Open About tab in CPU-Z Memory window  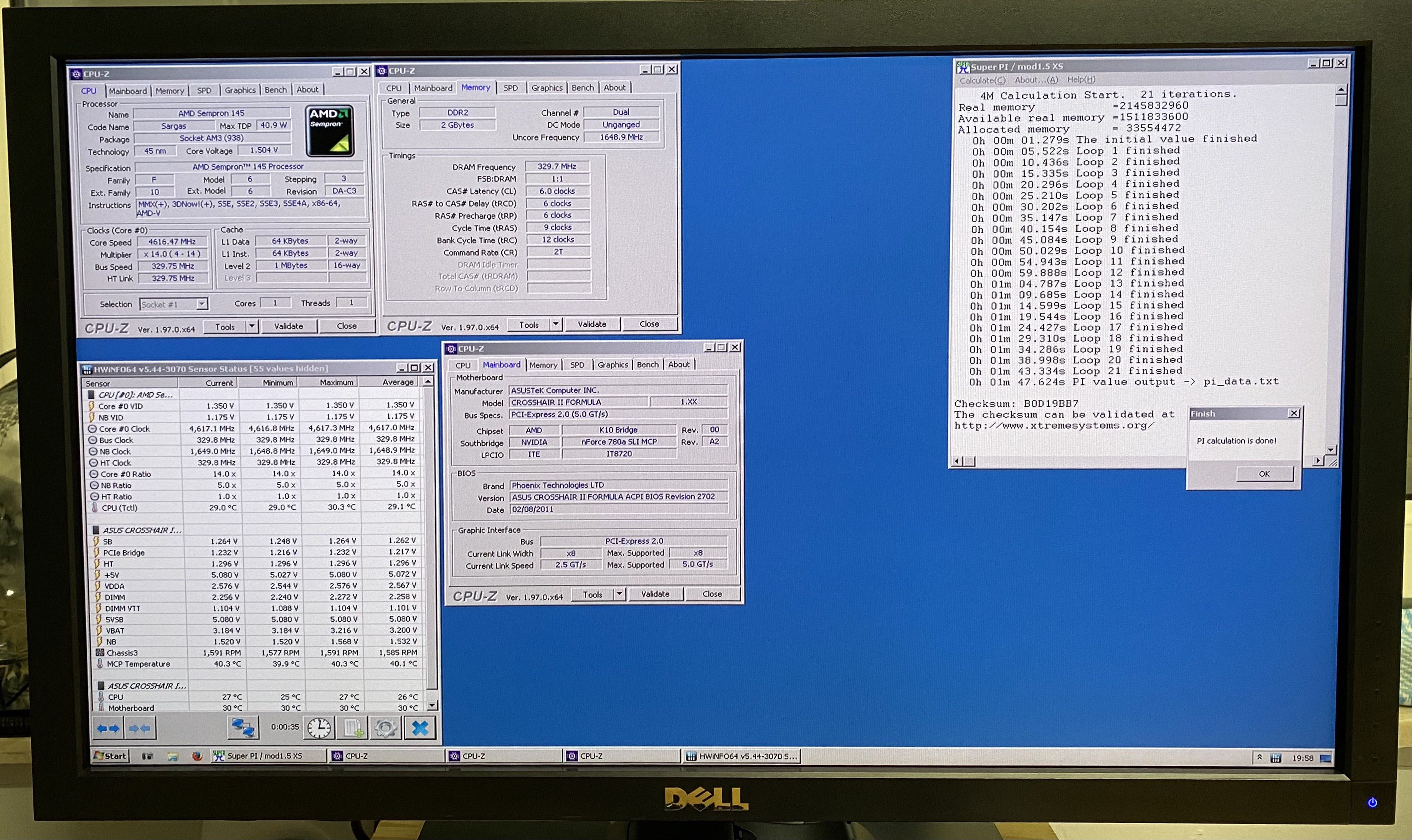(x=615, y=87)
